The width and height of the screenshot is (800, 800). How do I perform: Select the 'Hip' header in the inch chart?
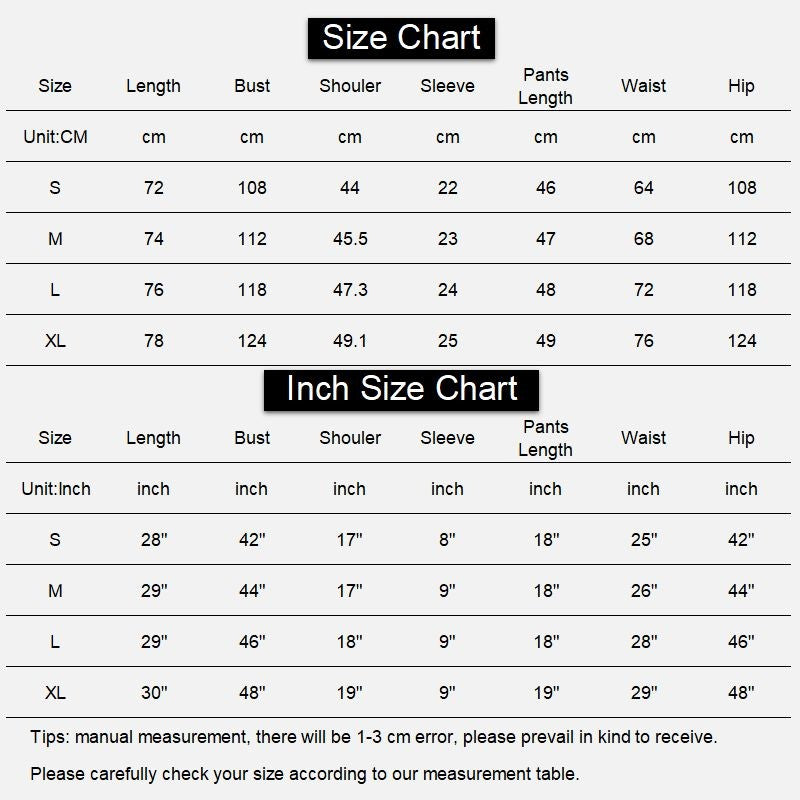coord(741,437)
